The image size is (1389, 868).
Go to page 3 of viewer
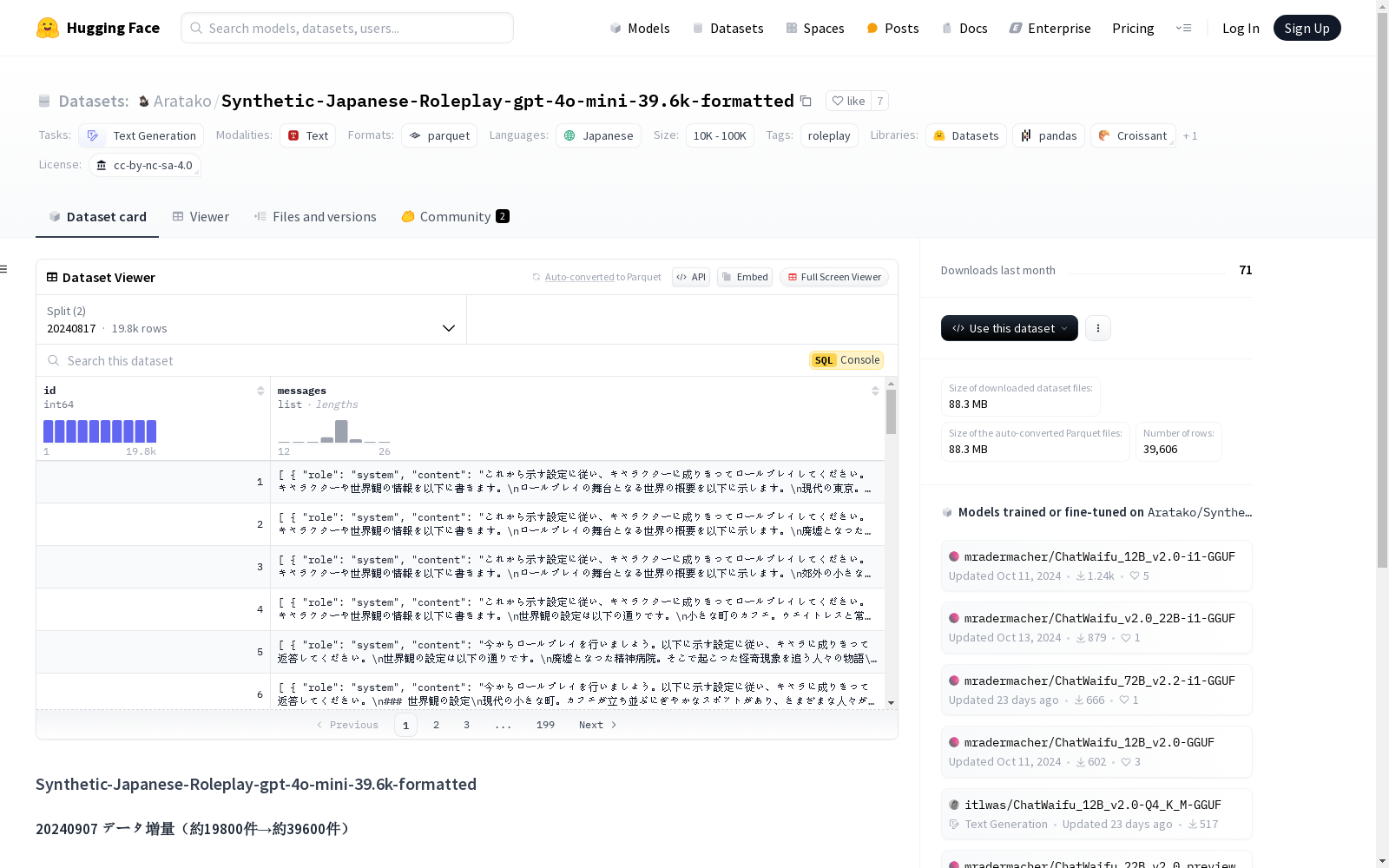pos(466,725)
